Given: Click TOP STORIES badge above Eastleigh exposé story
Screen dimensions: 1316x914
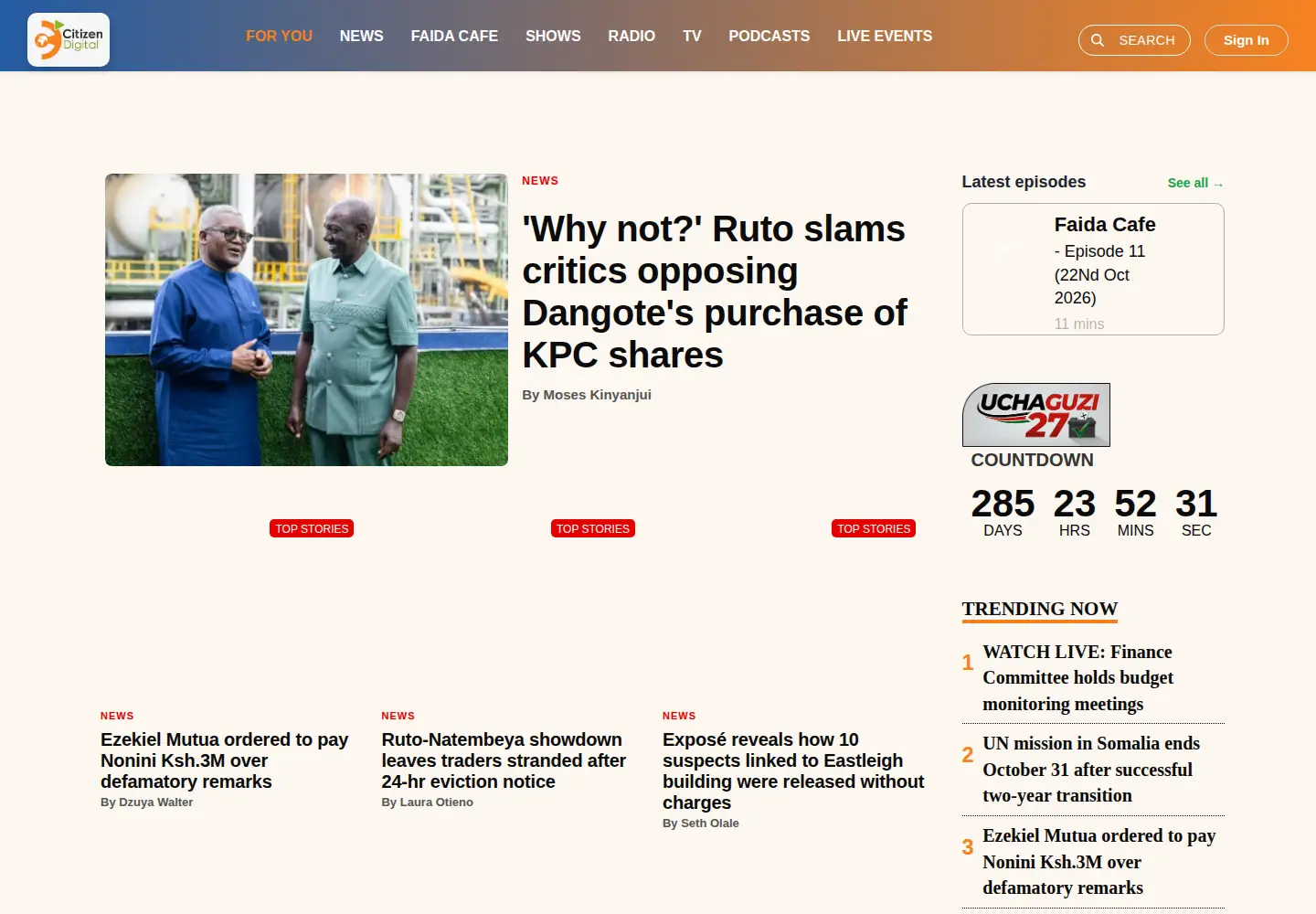Looking at the screenshot, I should (874, 528).
